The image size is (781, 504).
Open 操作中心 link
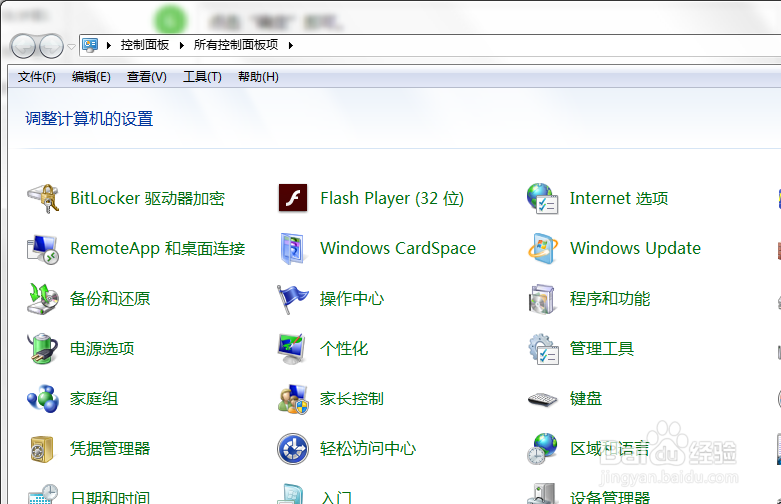coord(352,298)
